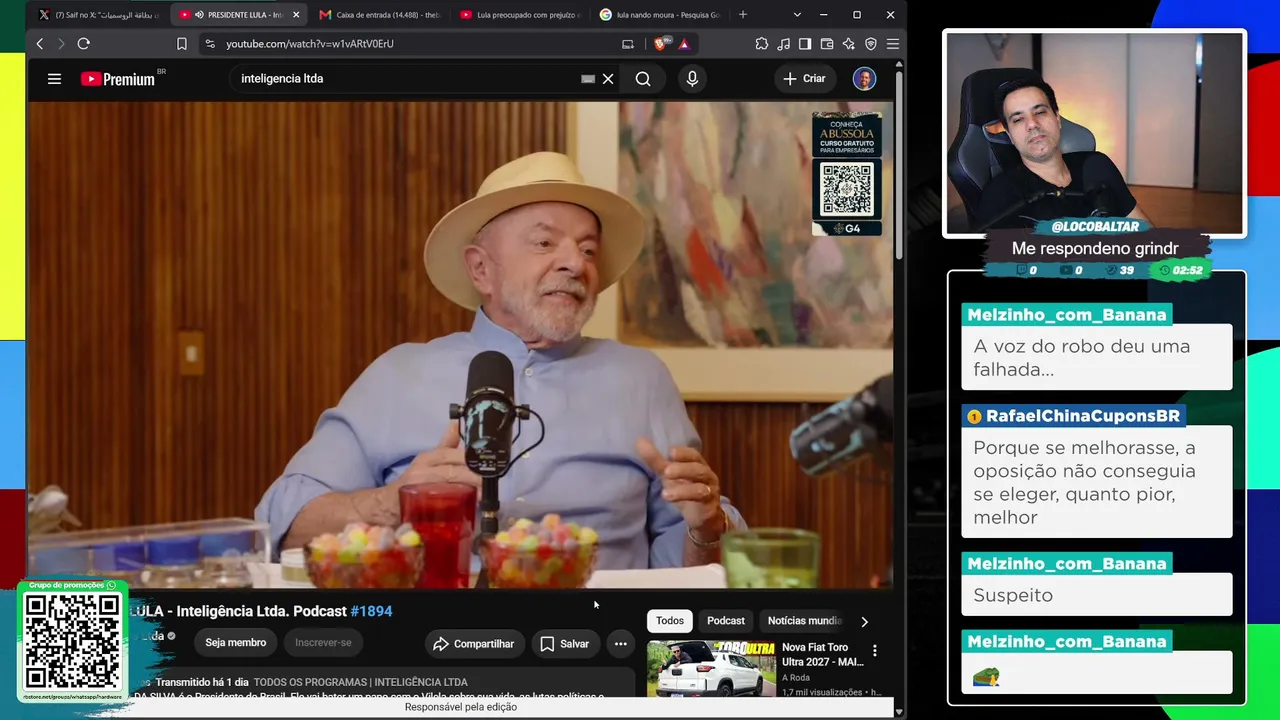Open the #1894 hashtag link

click(x=371, y=611)
